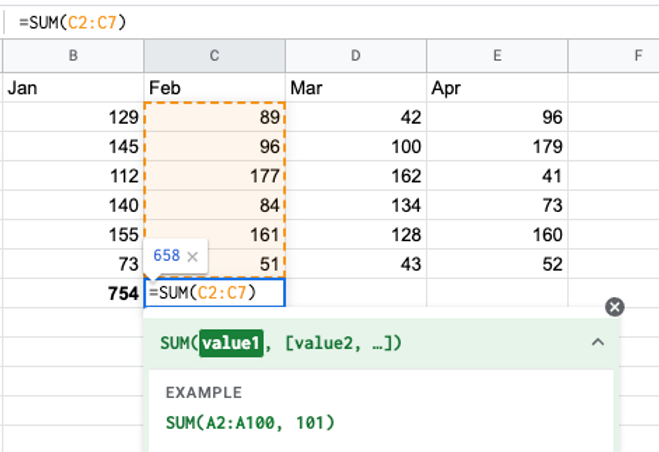Select column F header

point(614,56)
